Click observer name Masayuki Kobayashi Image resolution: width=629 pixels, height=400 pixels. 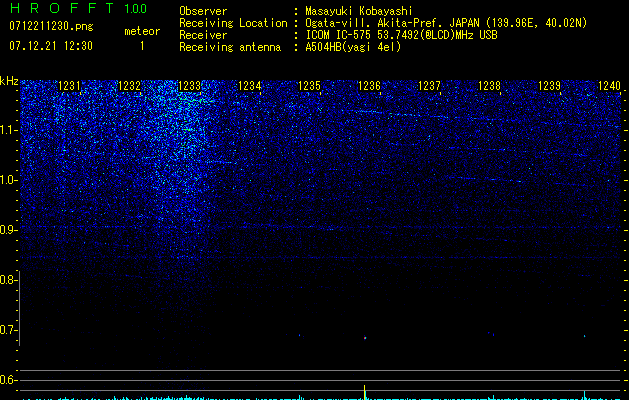click(x=359, y=11)
